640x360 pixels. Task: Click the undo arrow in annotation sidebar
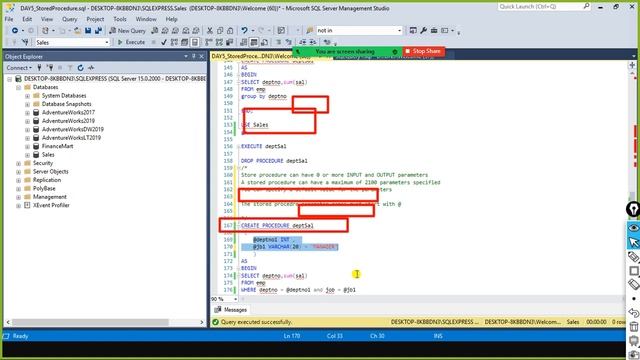pos(633,313)
